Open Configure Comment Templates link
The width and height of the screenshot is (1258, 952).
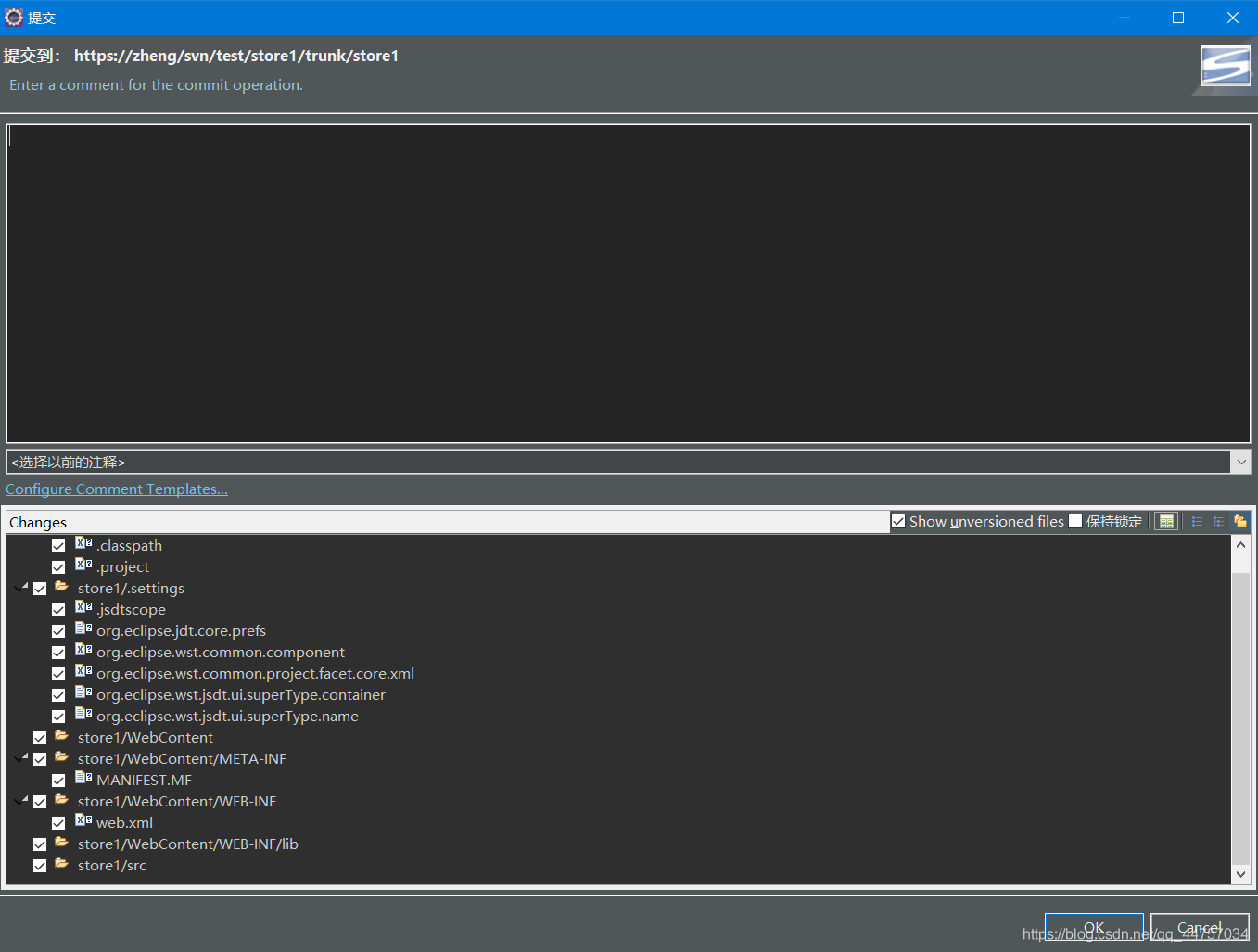[117, 489]
